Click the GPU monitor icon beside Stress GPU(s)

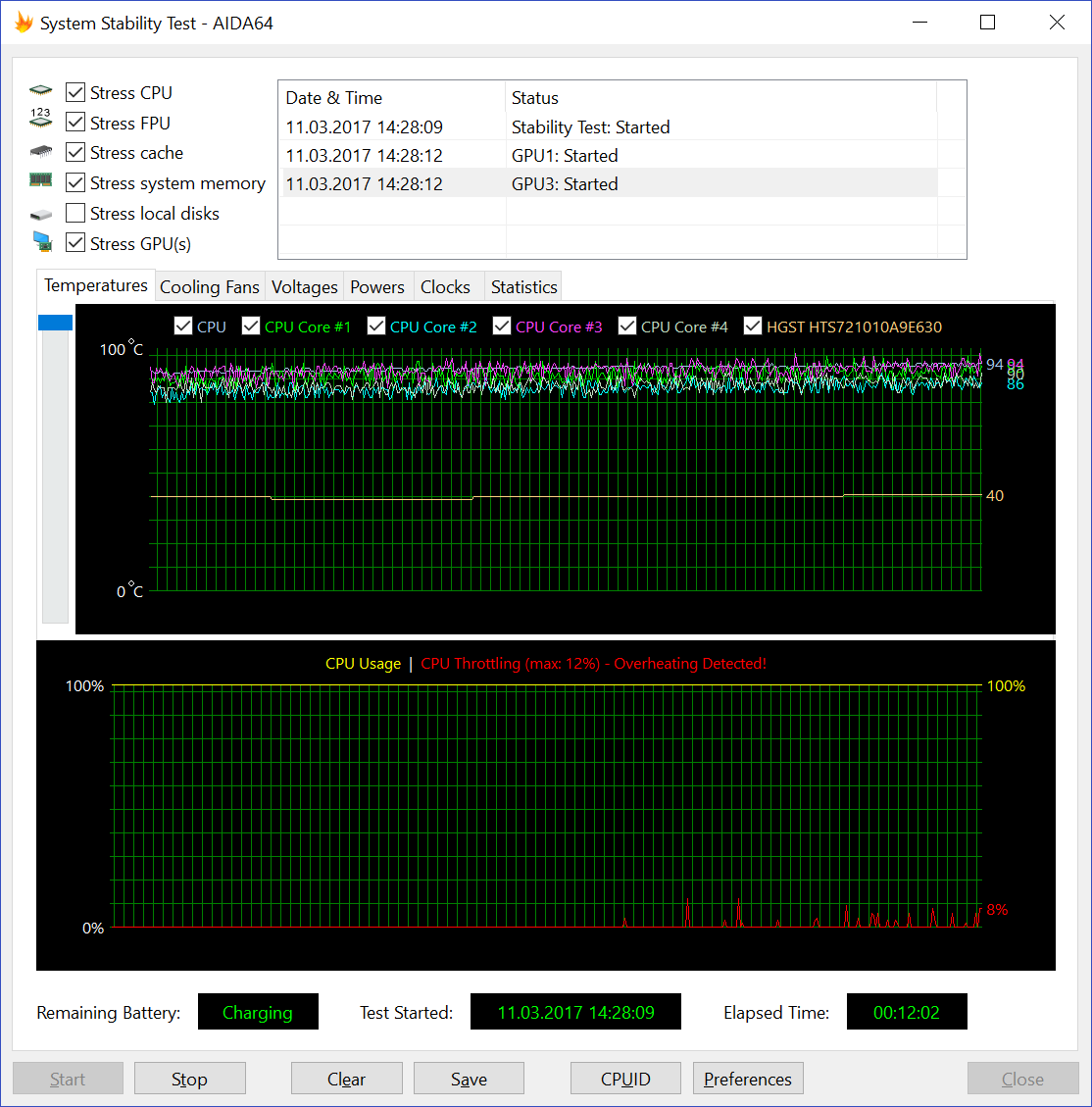41,242
